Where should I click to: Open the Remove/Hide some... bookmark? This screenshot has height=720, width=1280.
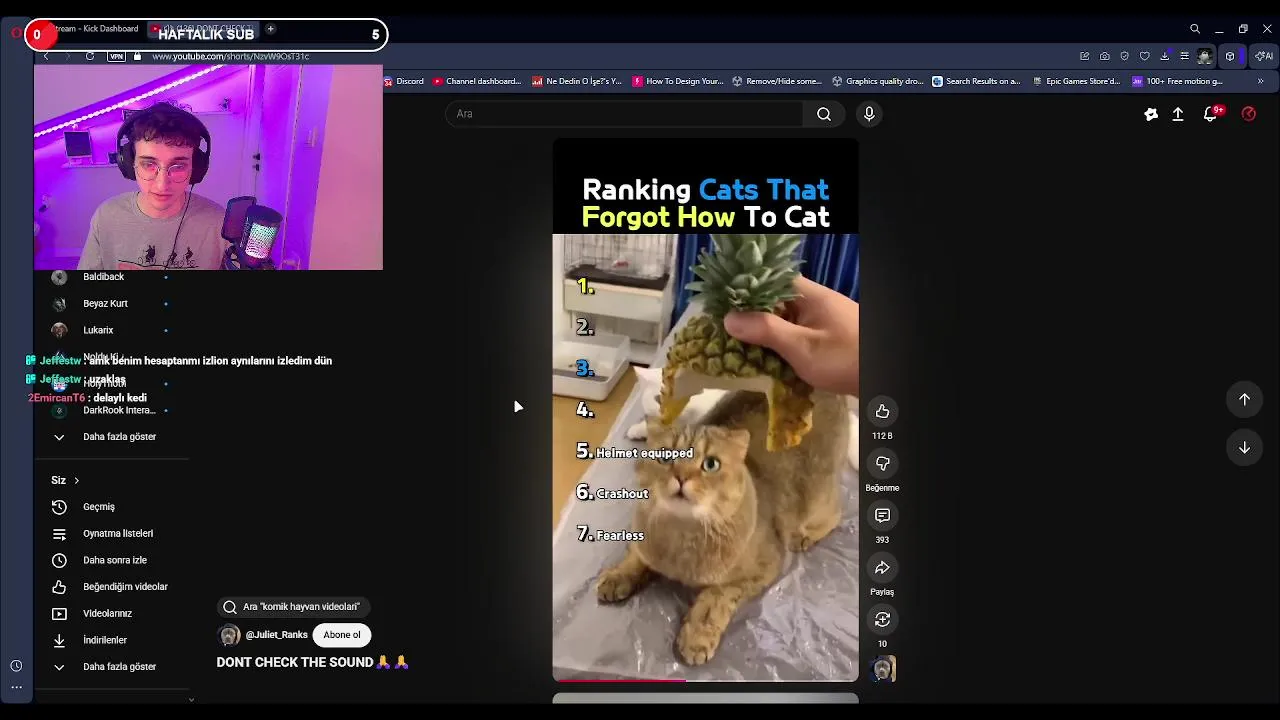coord(777,81)
